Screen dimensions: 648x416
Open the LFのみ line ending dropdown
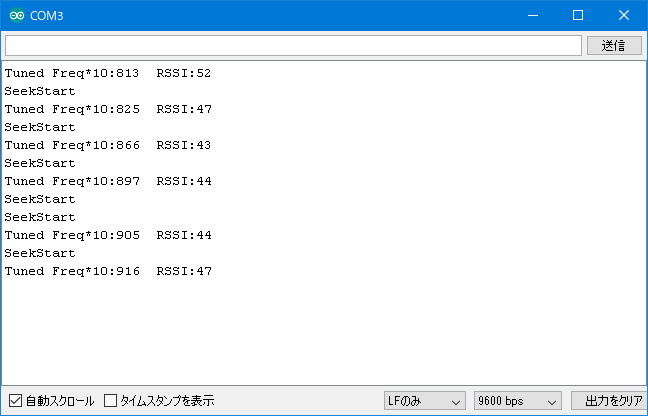[x=424, y=401]
